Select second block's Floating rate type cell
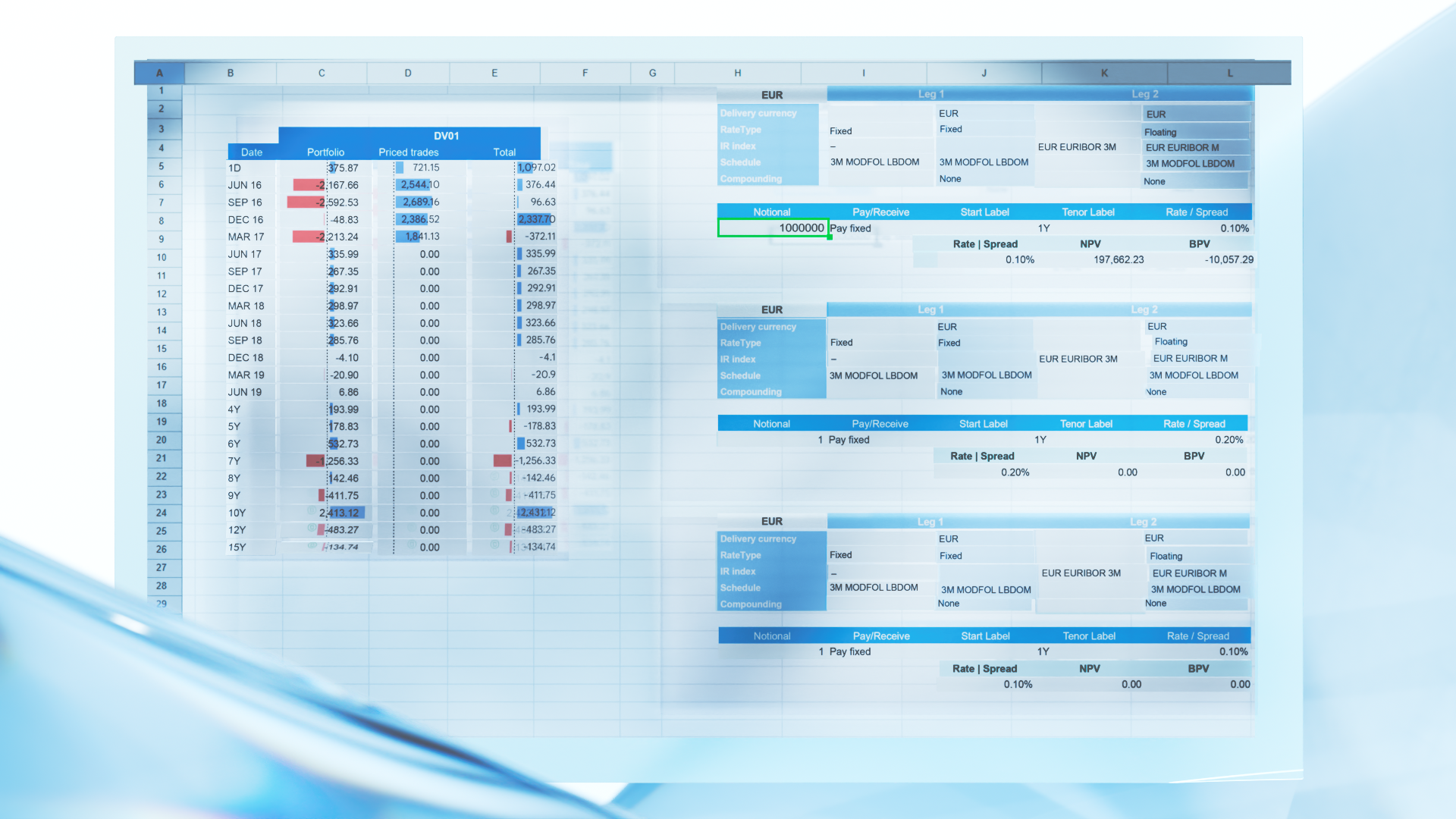This screenshot has width=1456, height=819. point(1171,342)
